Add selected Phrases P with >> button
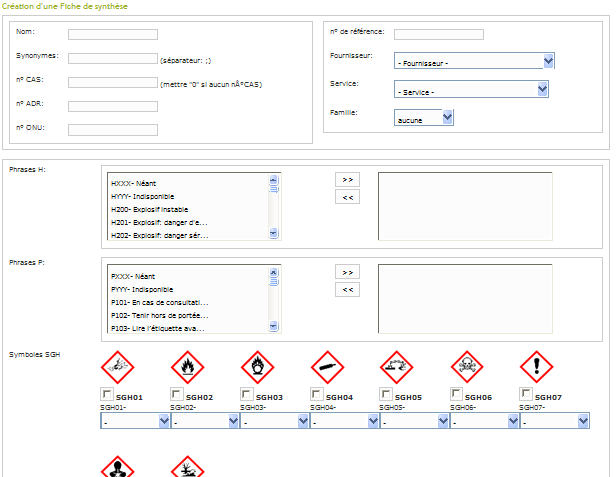This screenshot has height=477, width=616. [347, 272]
